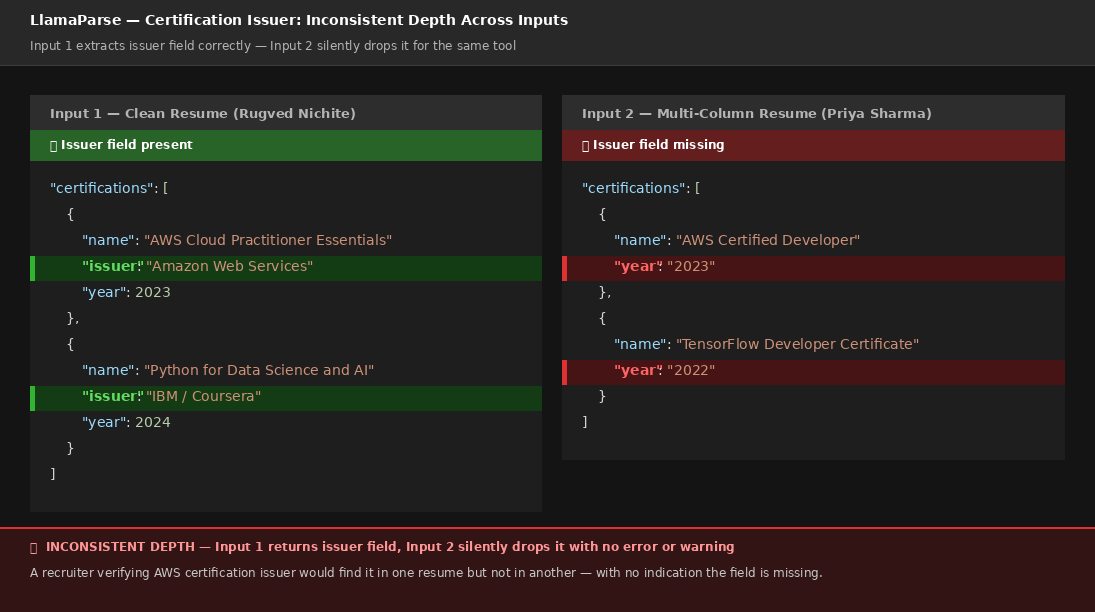
Task: Click the highlighted 'IBM / Coursera' issuer line
Action: (x=286, y=398)
